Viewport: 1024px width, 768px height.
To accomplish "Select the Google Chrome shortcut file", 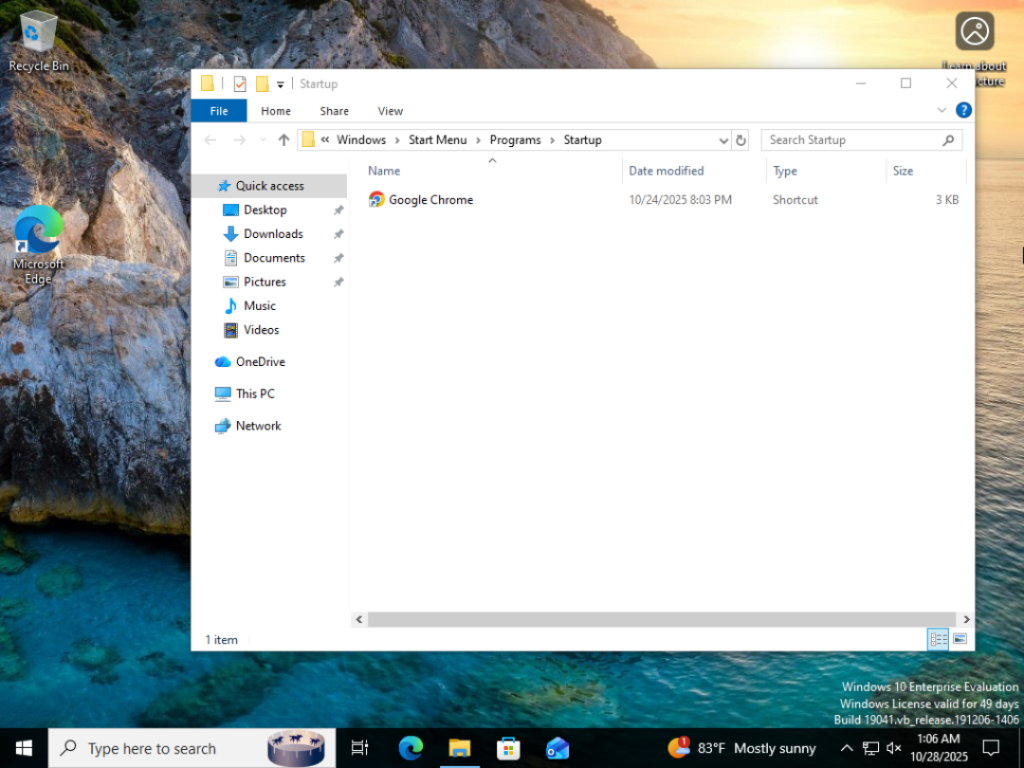I will [x=430, y=200].
